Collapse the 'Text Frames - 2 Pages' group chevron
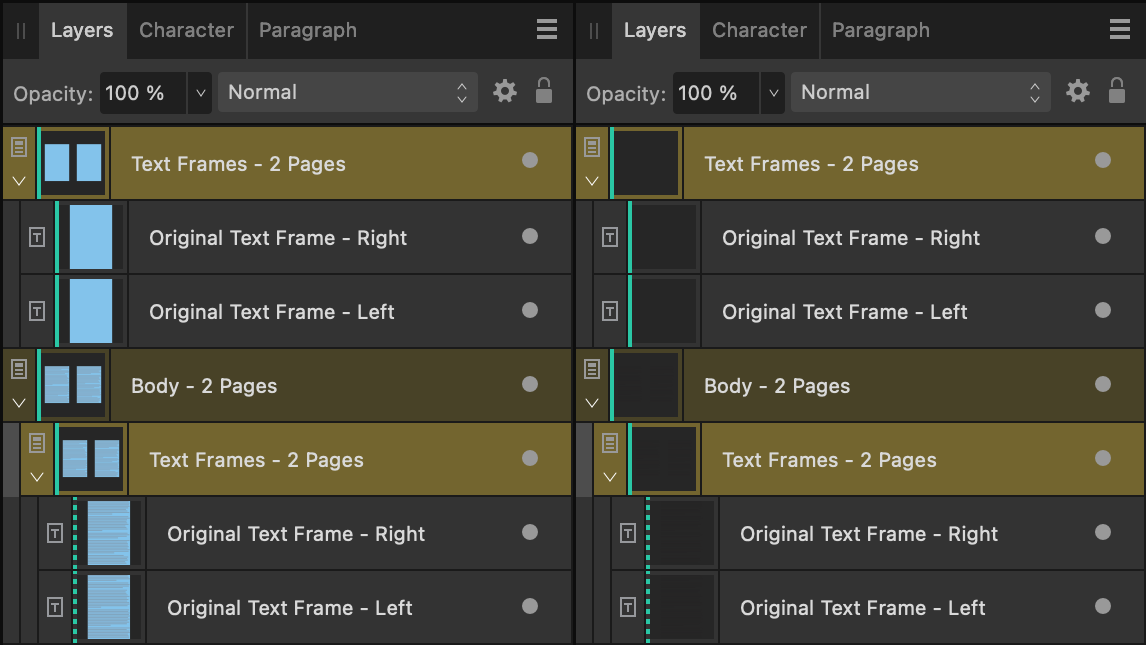 (x=18, y=178)
